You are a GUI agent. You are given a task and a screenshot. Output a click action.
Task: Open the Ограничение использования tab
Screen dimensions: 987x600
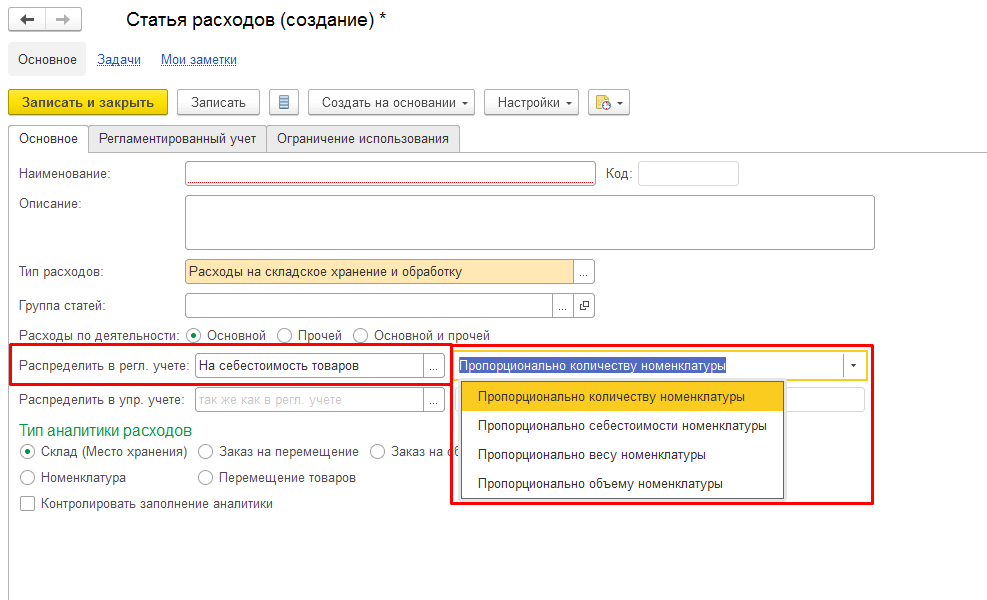point(363,139)
